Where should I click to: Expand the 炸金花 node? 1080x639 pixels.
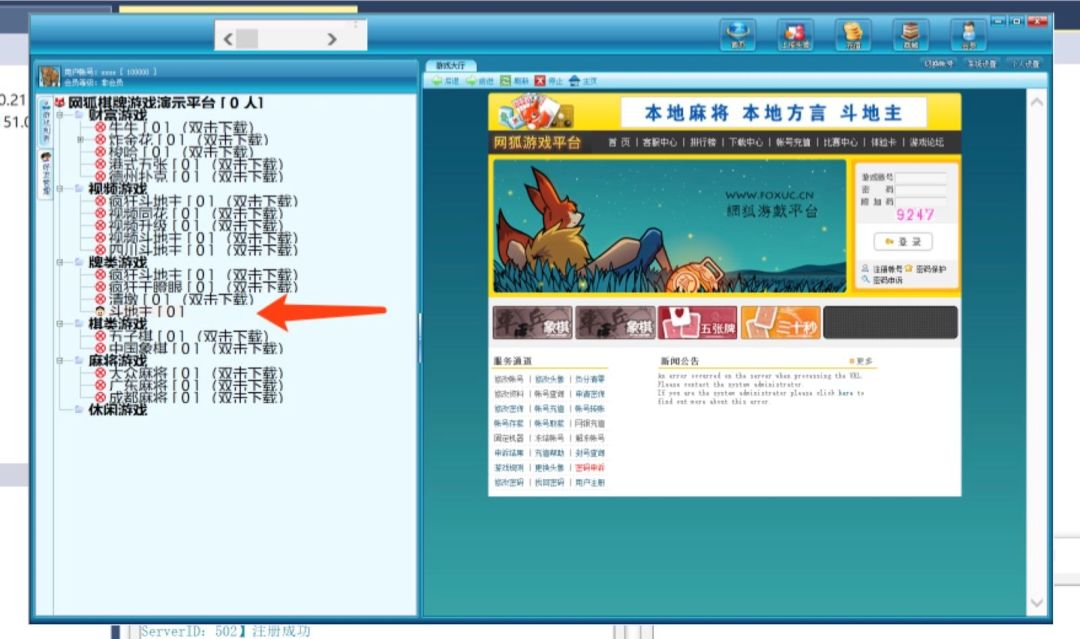tap(81, 139)
